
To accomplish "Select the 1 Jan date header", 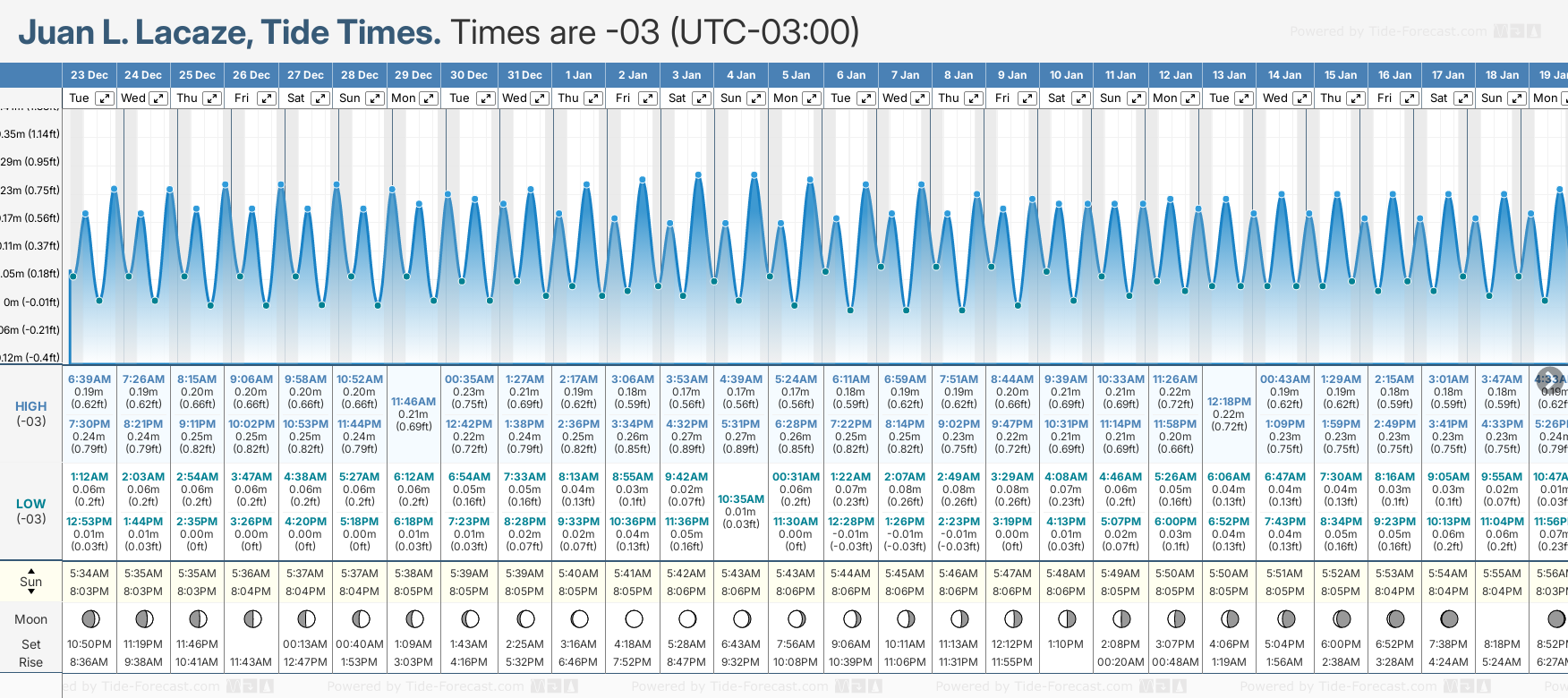I will pos(578,75).
